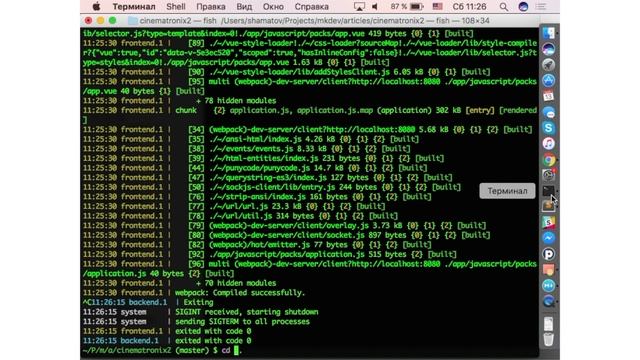Open the Правка menu

(x=211, y=7)
